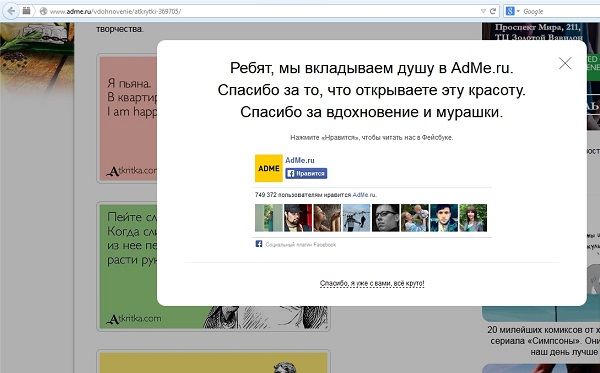This screenshot has width=600, height=373.
Task: Click the AdMe.ru link in likes count text
Action: [364, 195]
